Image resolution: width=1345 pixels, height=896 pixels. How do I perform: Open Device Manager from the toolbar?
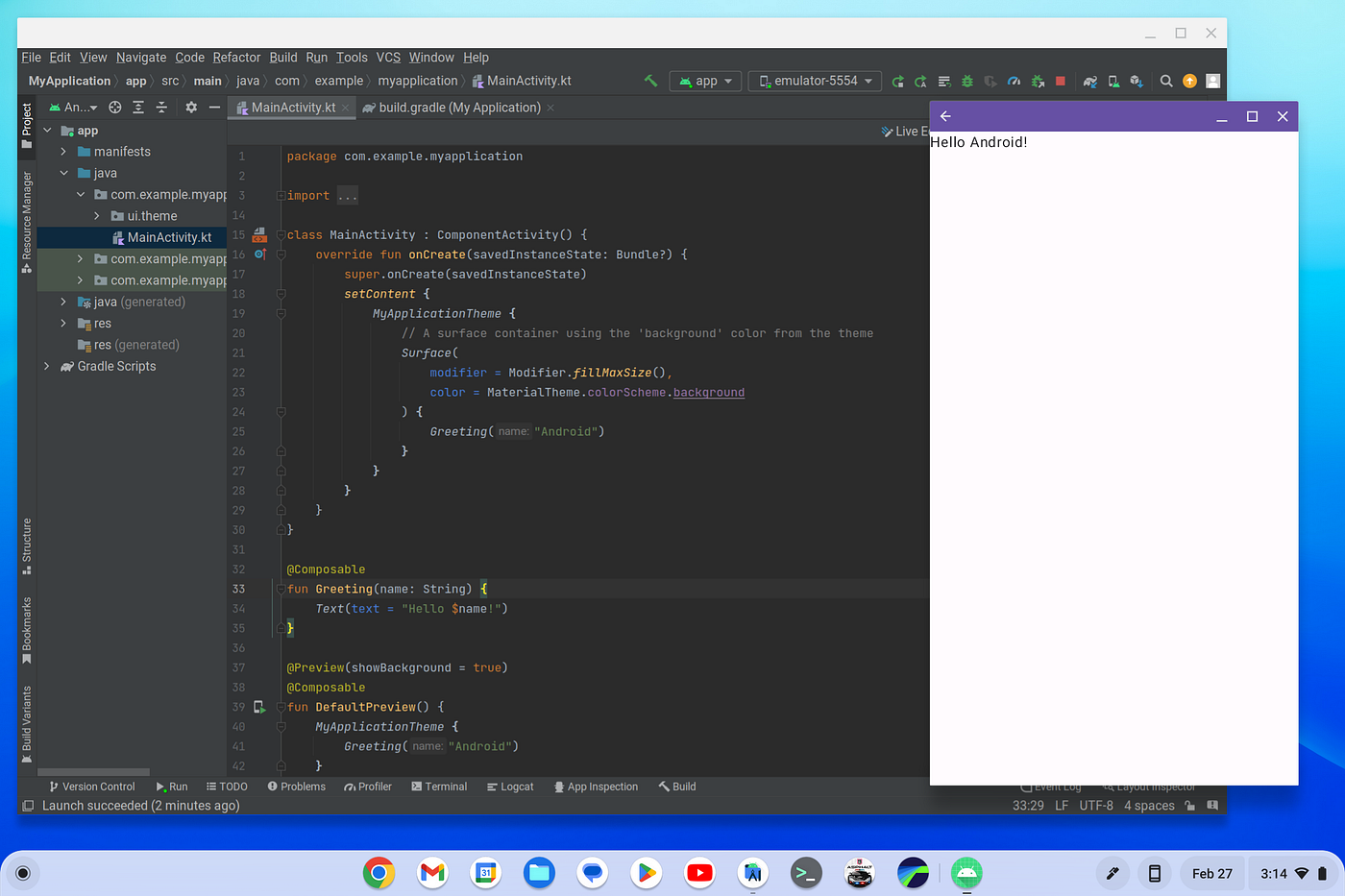(x=1113, y=81)
